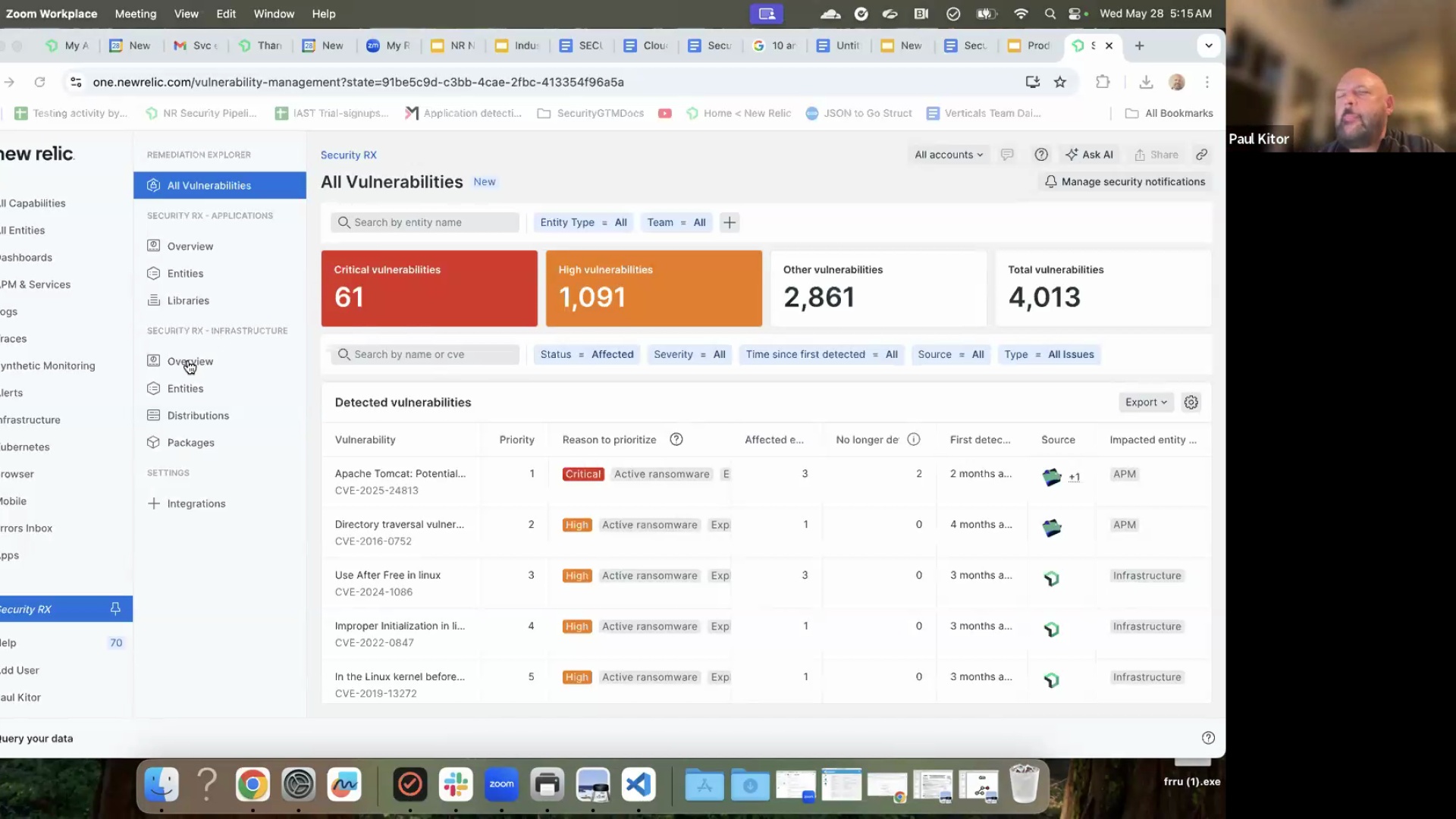This screenshot has height=819, width=1456.
Task: Open the Meeting menu in the menu bar
Action: (135, 14)
